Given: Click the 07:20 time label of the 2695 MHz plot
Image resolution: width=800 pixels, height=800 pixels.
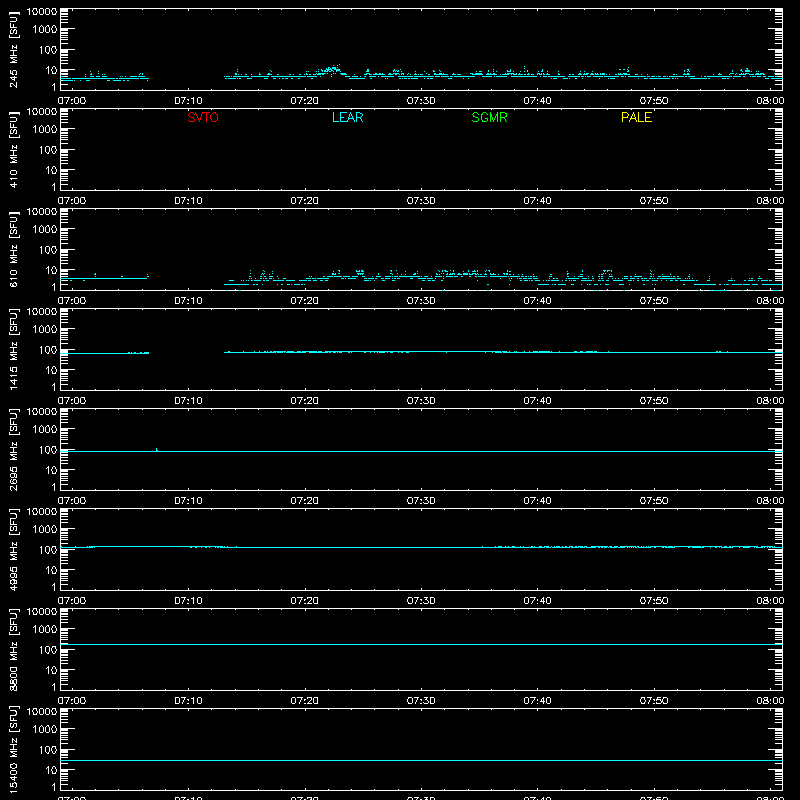Looking at the screenshot, I should (305, 501).
